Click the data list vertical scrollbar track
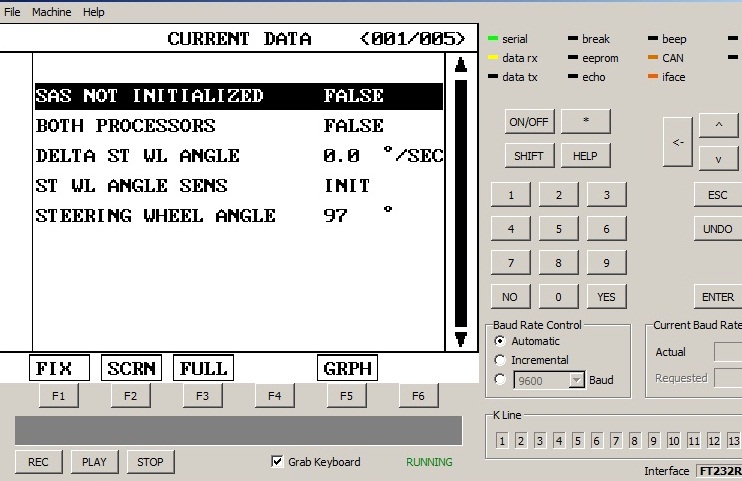Image resolution: width=742 pixels, height=481 pixels. click(460, 200)
